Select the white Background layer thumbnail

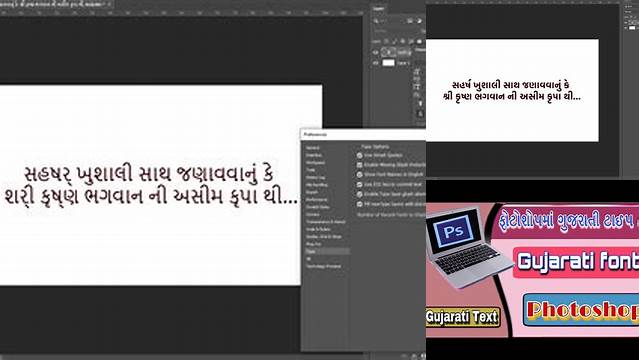(388, 63)
